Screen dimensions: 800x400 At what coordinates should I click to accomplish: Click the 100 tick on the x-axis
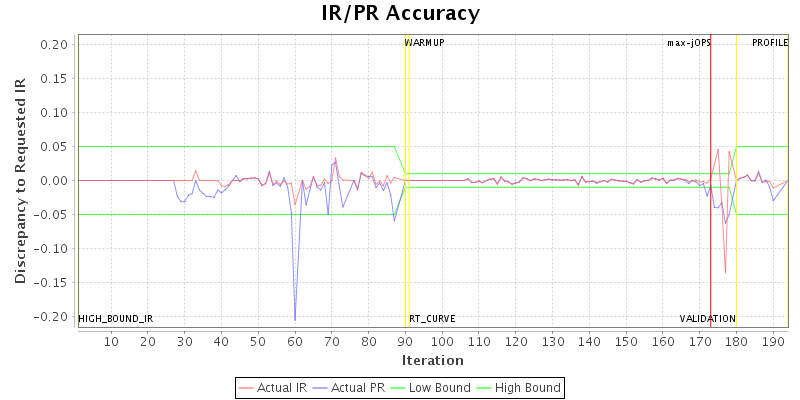442,342
